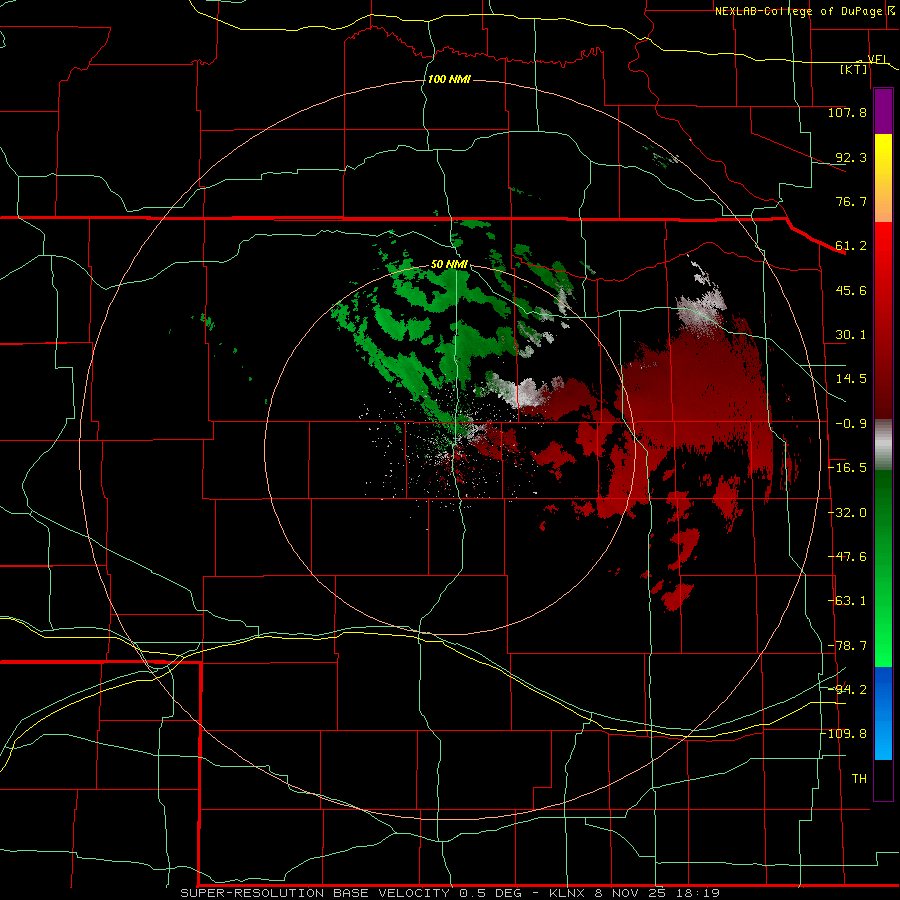Select the 92.3 velocity scale value

[x=851, y=157]
